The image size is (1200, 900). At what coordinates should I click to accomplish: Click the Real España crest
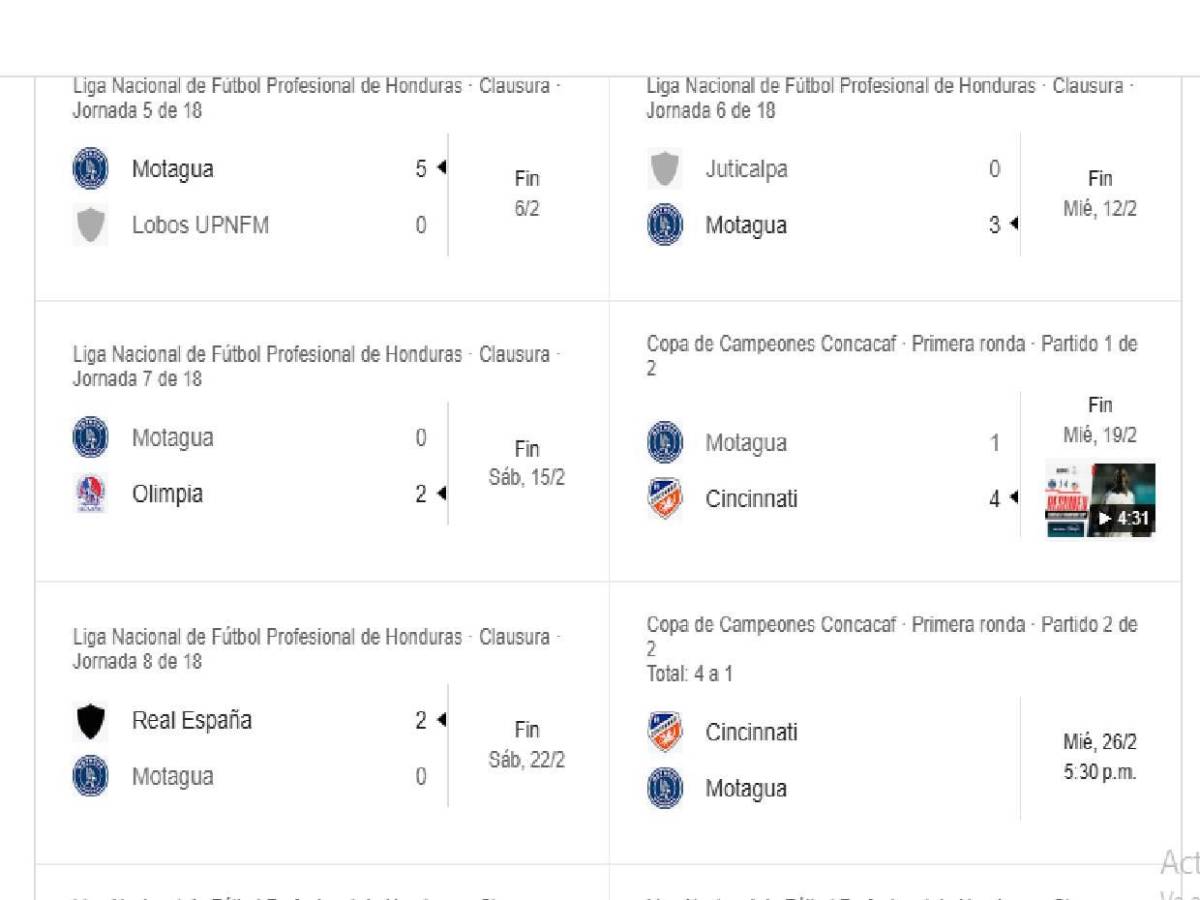pyautogui.click(x=90, y=720)
